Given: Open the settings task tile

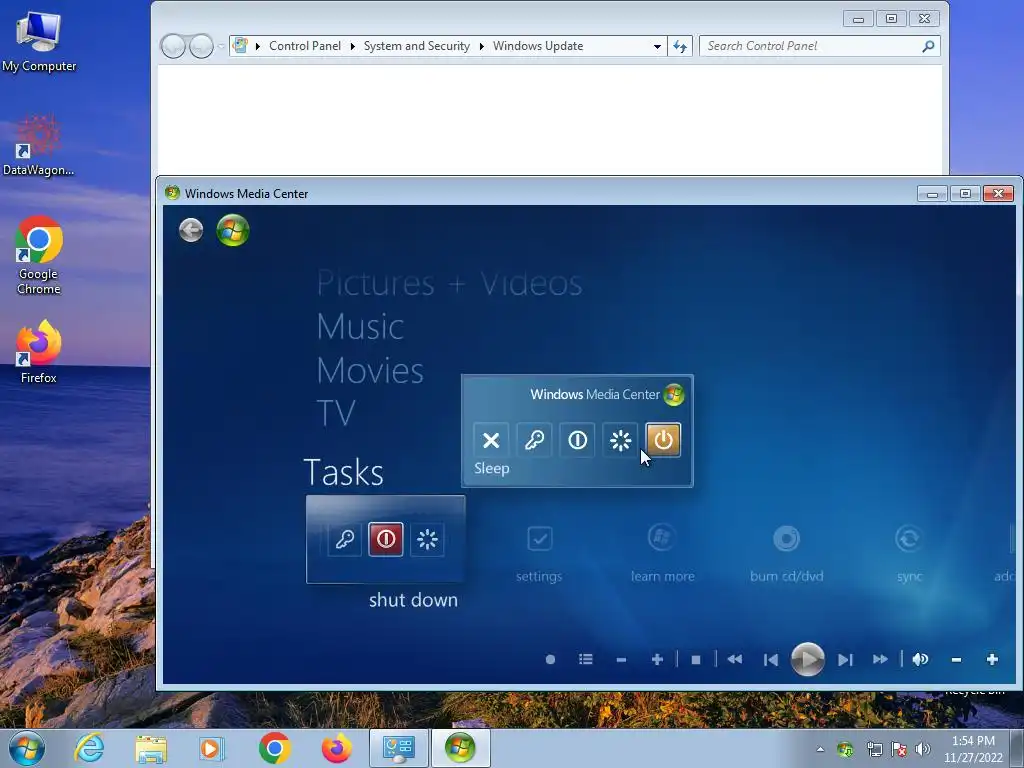Looking at the screenshot, I should pos(539,552).
